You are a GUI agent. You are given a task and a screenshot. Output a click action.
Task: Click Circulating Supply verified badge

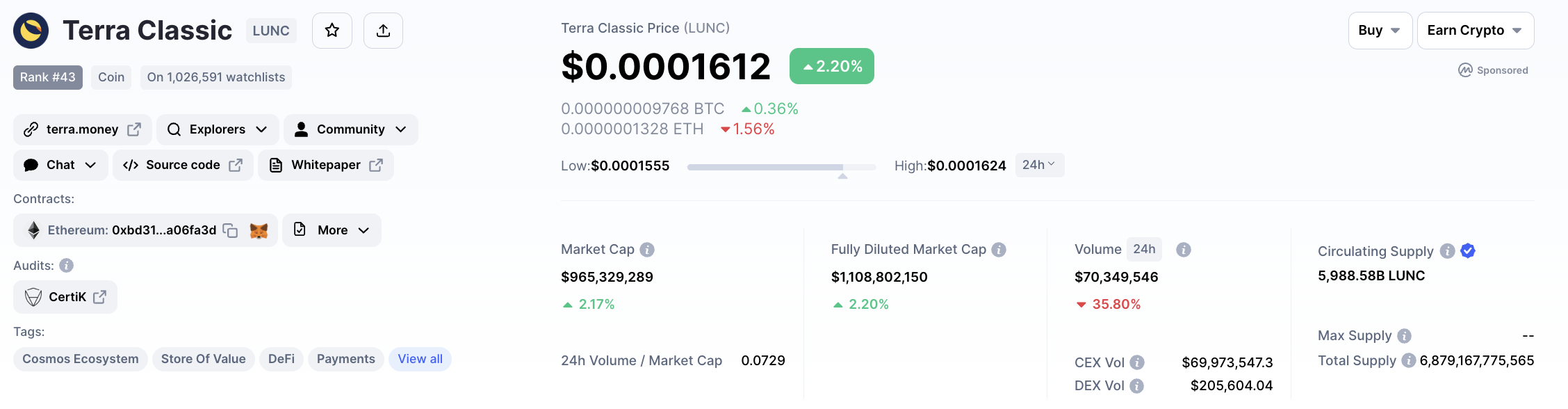(1468, 250)
